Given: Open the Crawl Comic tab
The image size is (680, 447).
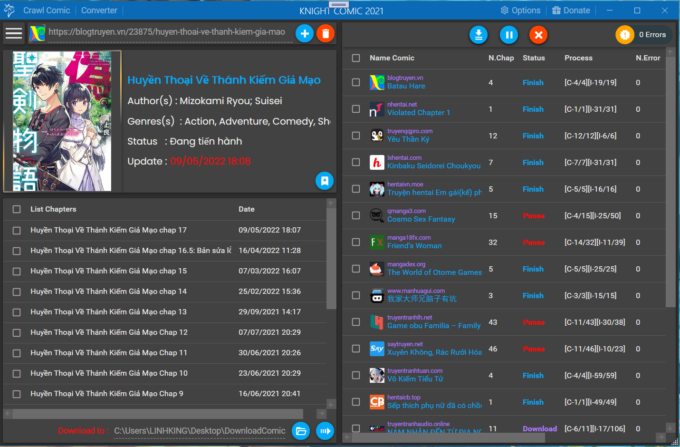Looking at the screenshot, I should [46, 9].
